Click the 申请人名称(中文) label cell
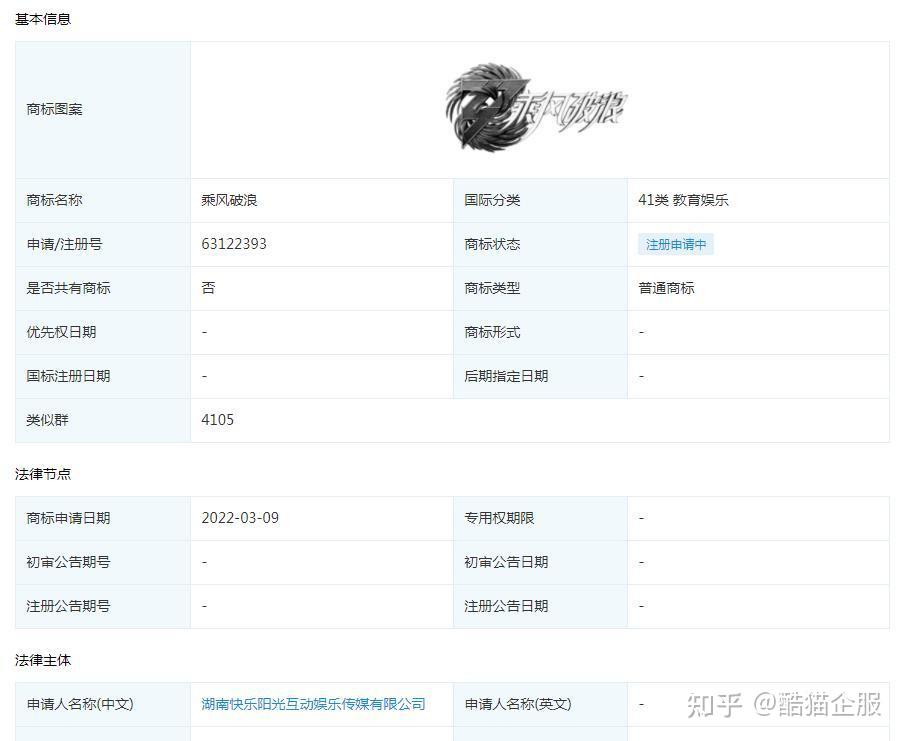This screenshot has width=904, height=741. [103, 705]
